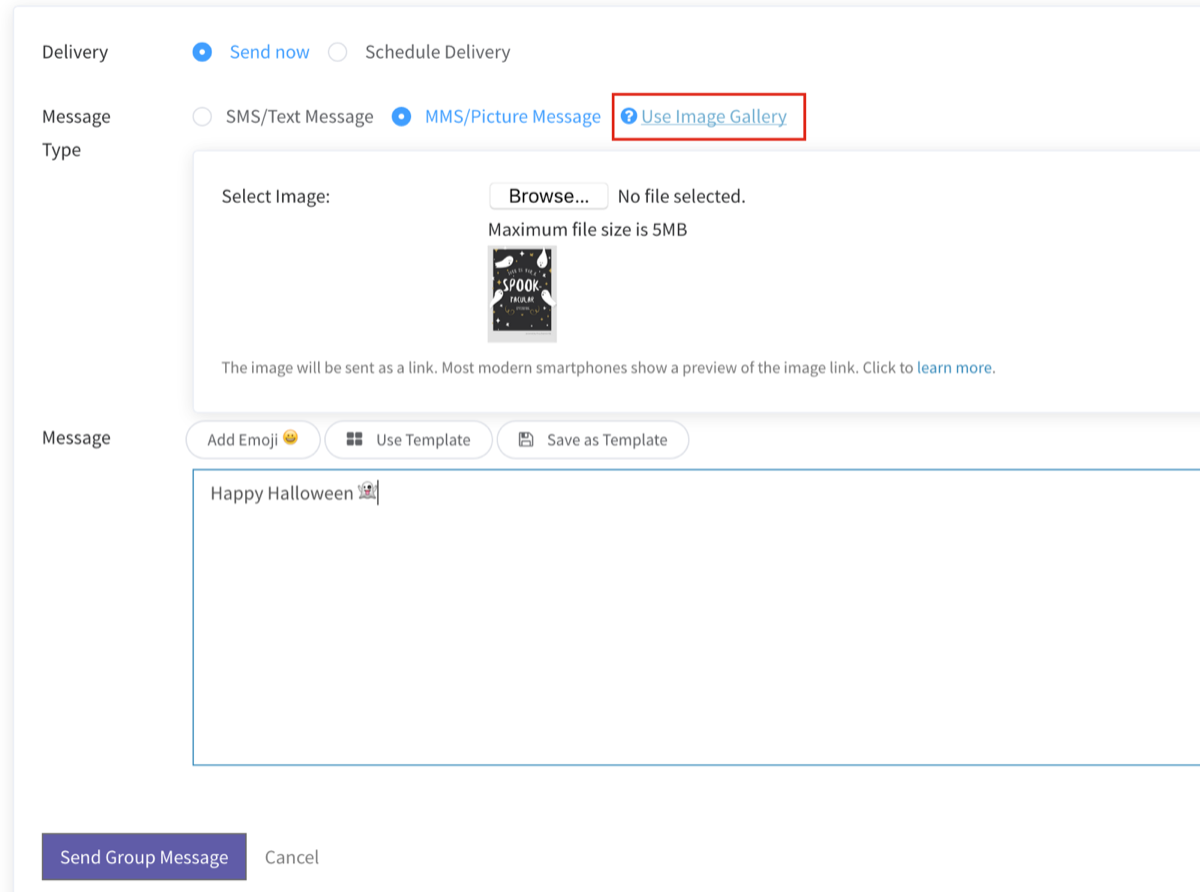Image resolution: width=1200 pixels, height=892 pixels.
Task: Select MMS/Picture Message type
Action: (401, 117)
